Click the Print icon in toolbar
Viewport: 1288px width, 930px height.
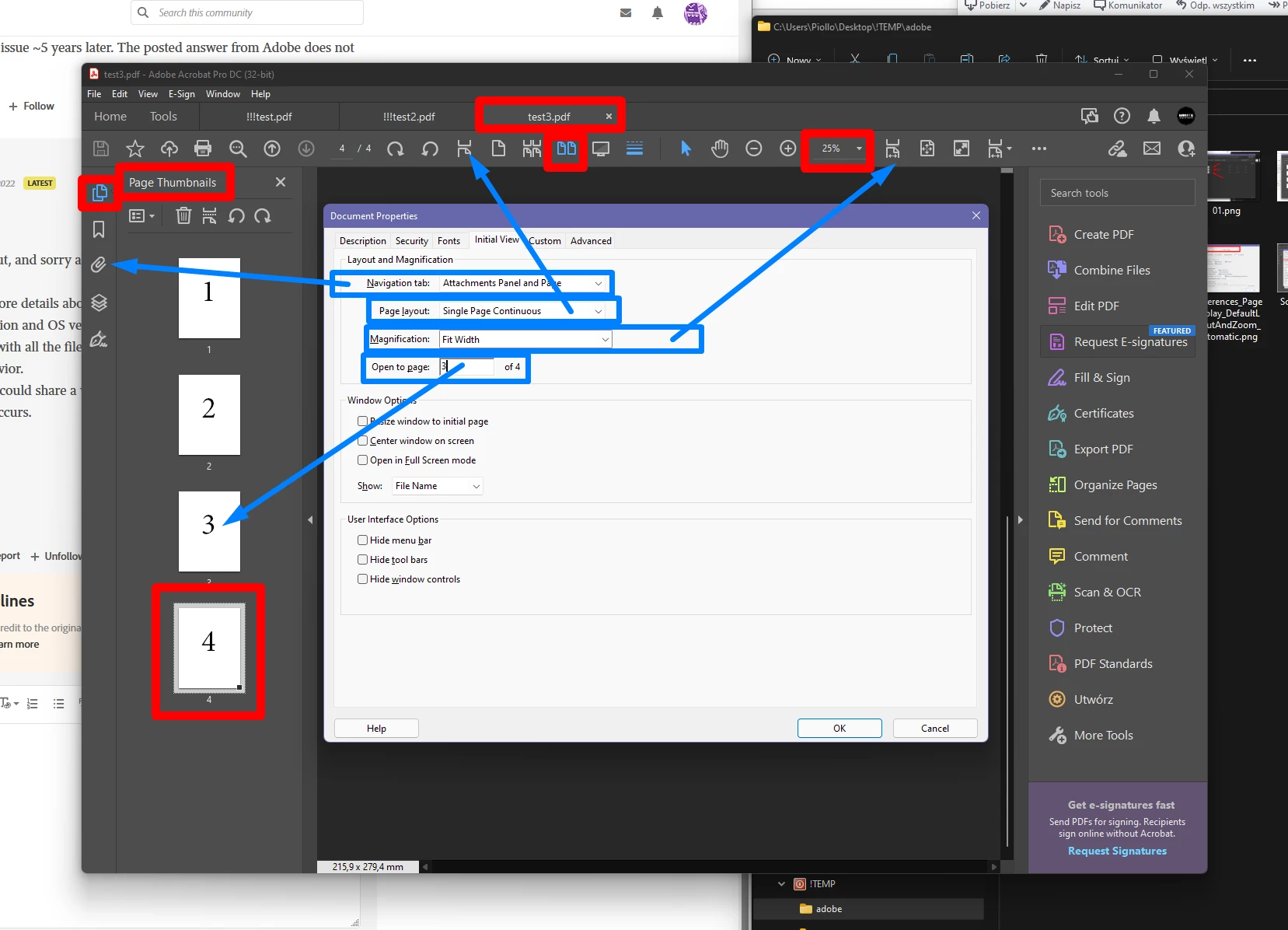point(203,149)
